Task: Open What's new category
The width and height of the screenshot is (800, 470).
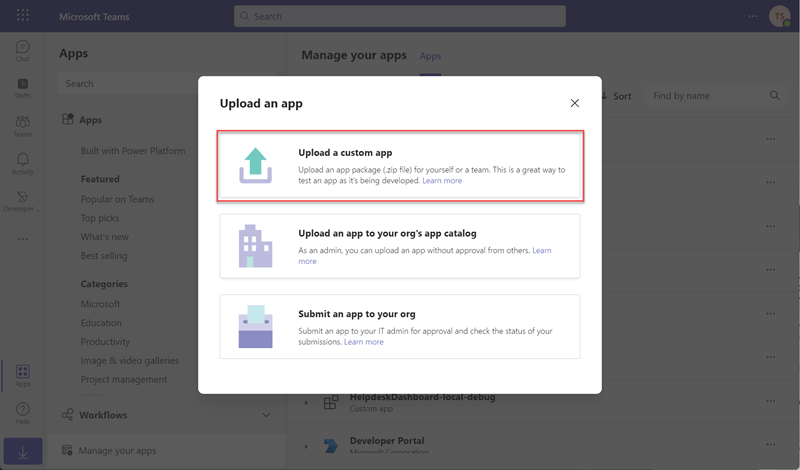Action: coord(105,237)
